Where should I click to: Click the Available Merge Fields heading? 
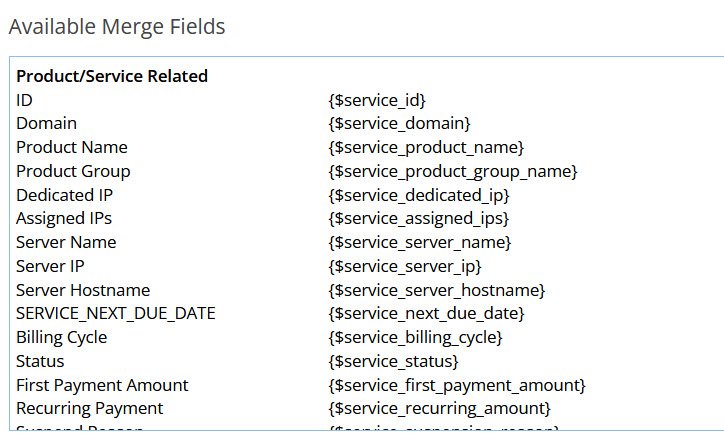[x=117, y=27]
